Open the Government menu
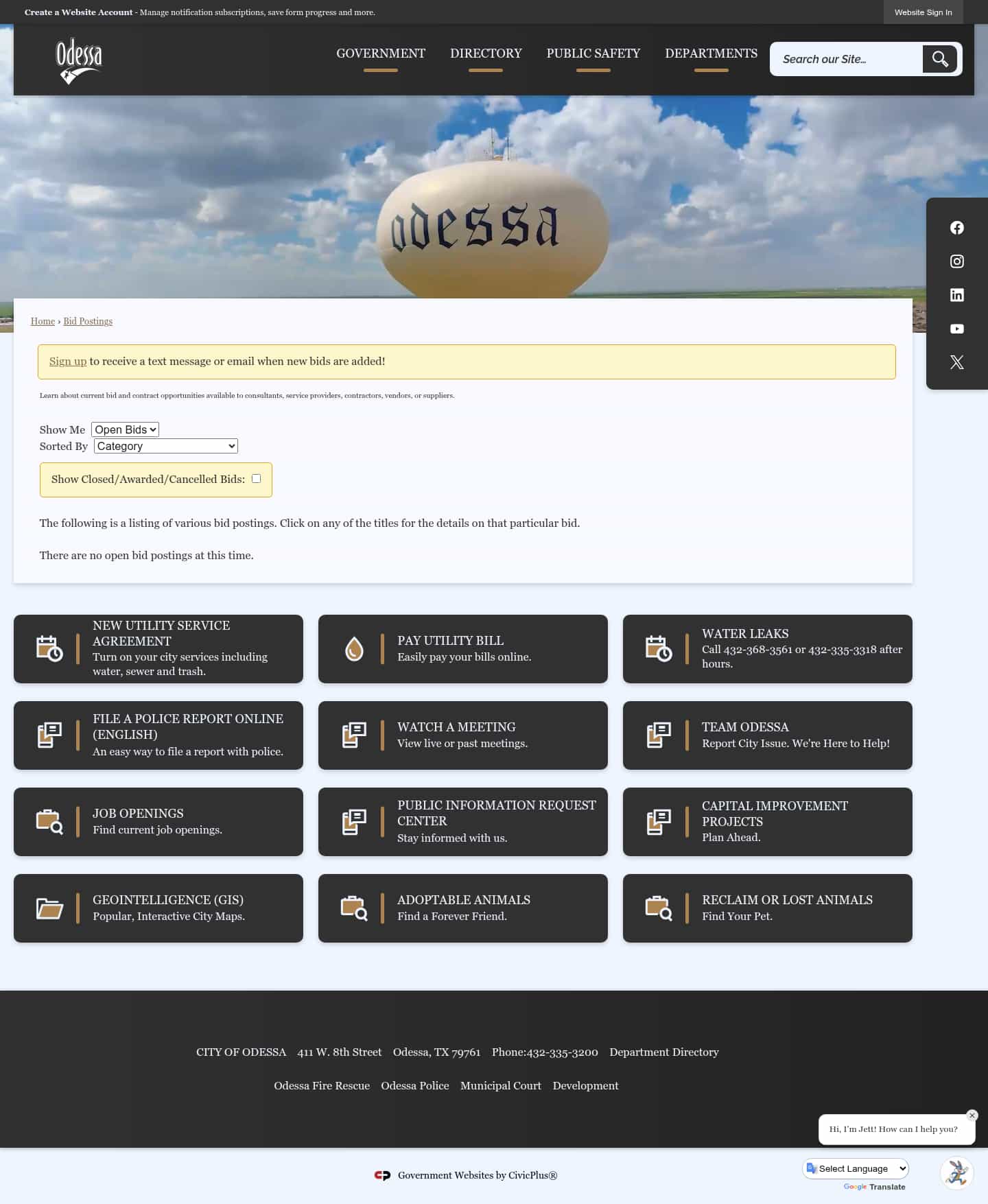The width and height of the screenshot is (988, 1204). (x=381, y=54)
